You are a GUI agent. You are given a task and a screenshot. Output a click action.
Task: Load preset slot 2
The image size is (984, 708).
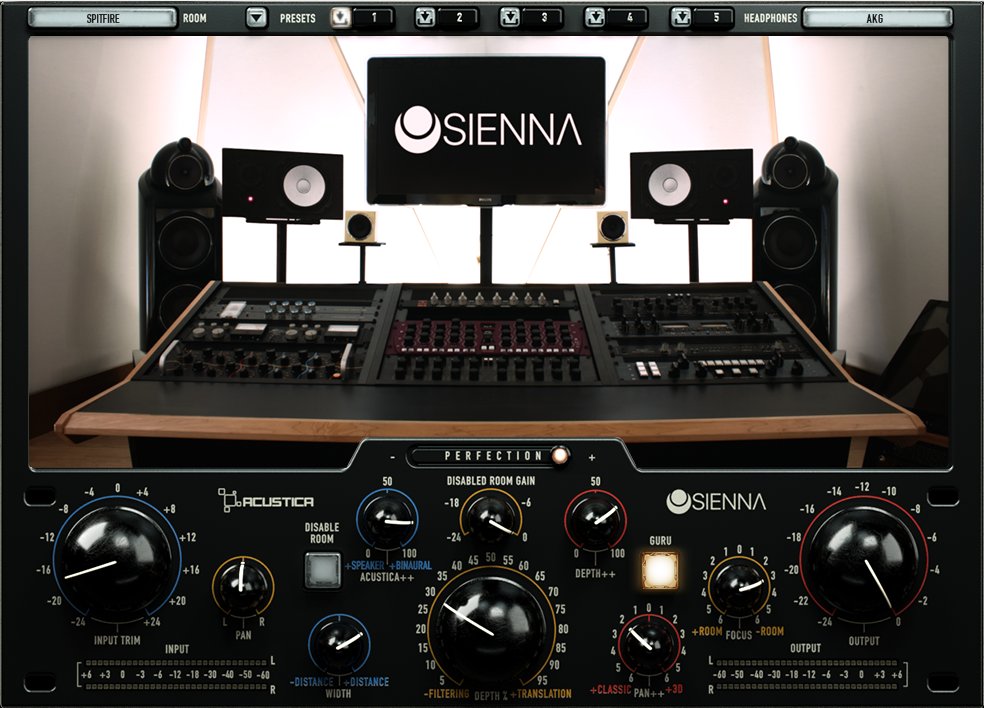459,18
